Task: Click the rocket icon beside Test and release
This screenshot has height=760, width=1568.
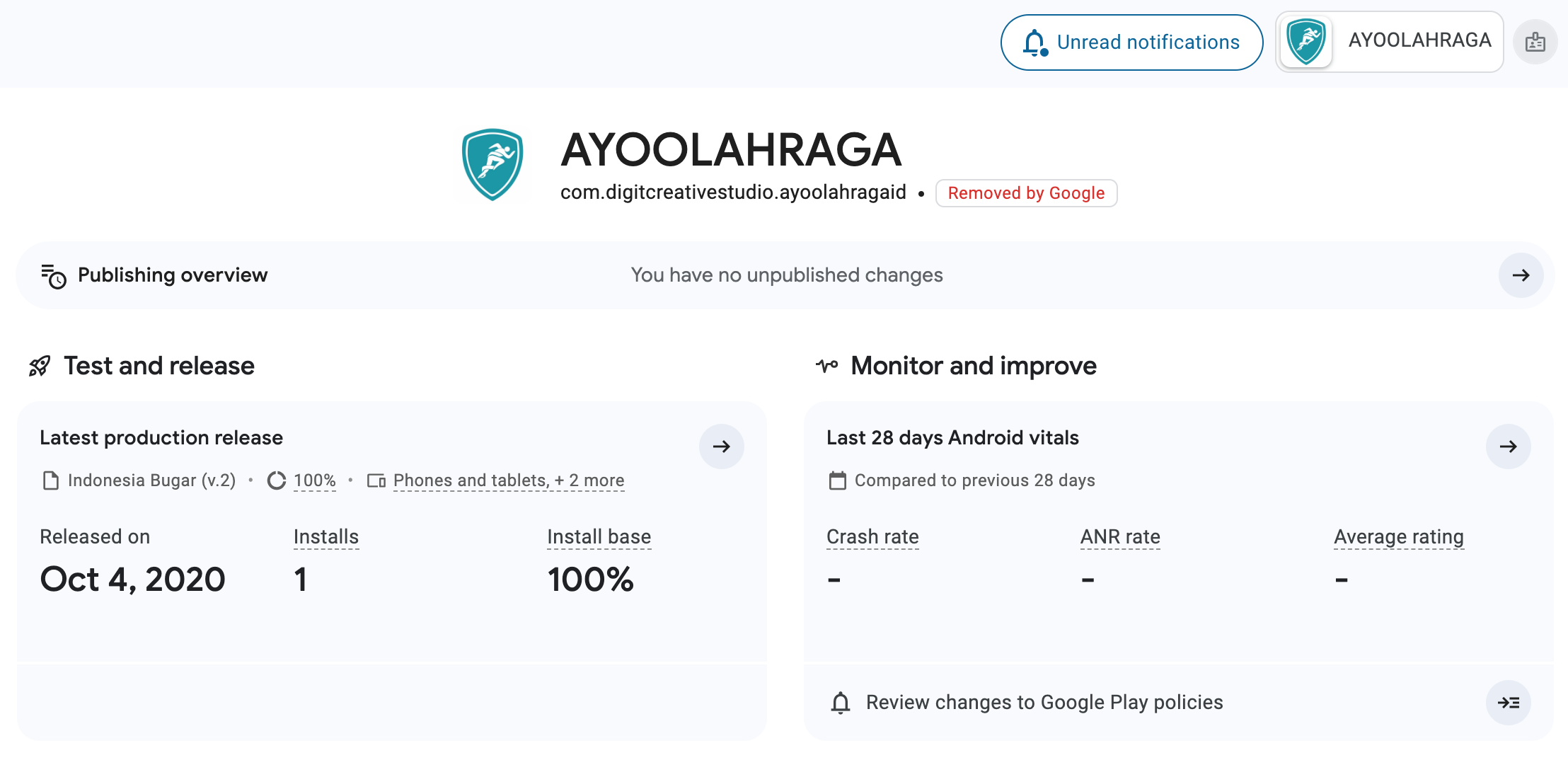Action: tap(40, 367)
